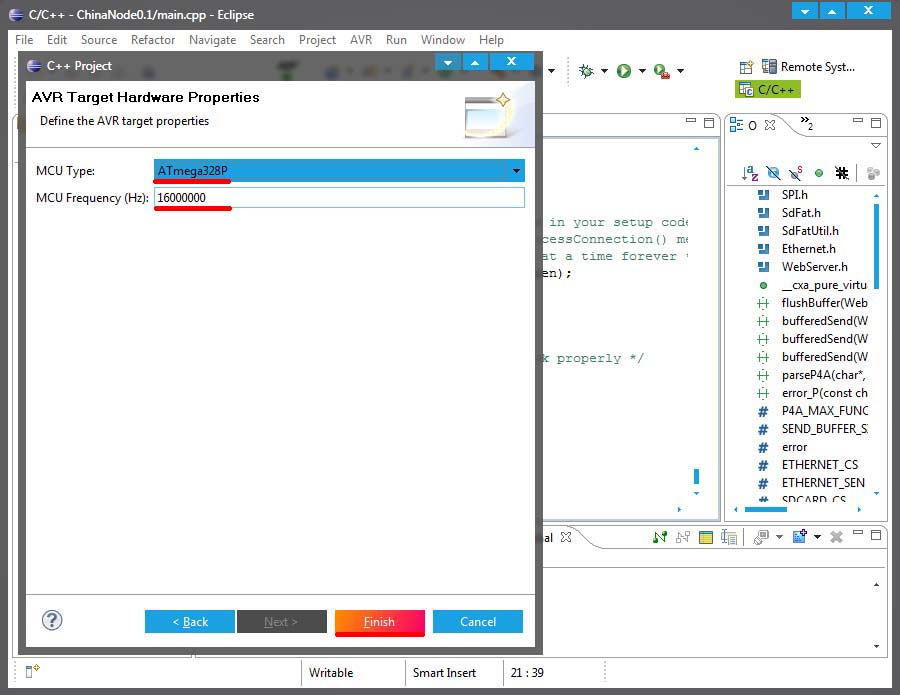900x695 pixels.
Task: Click the disconnect icon in Terminal view
Action: point(683,537)
